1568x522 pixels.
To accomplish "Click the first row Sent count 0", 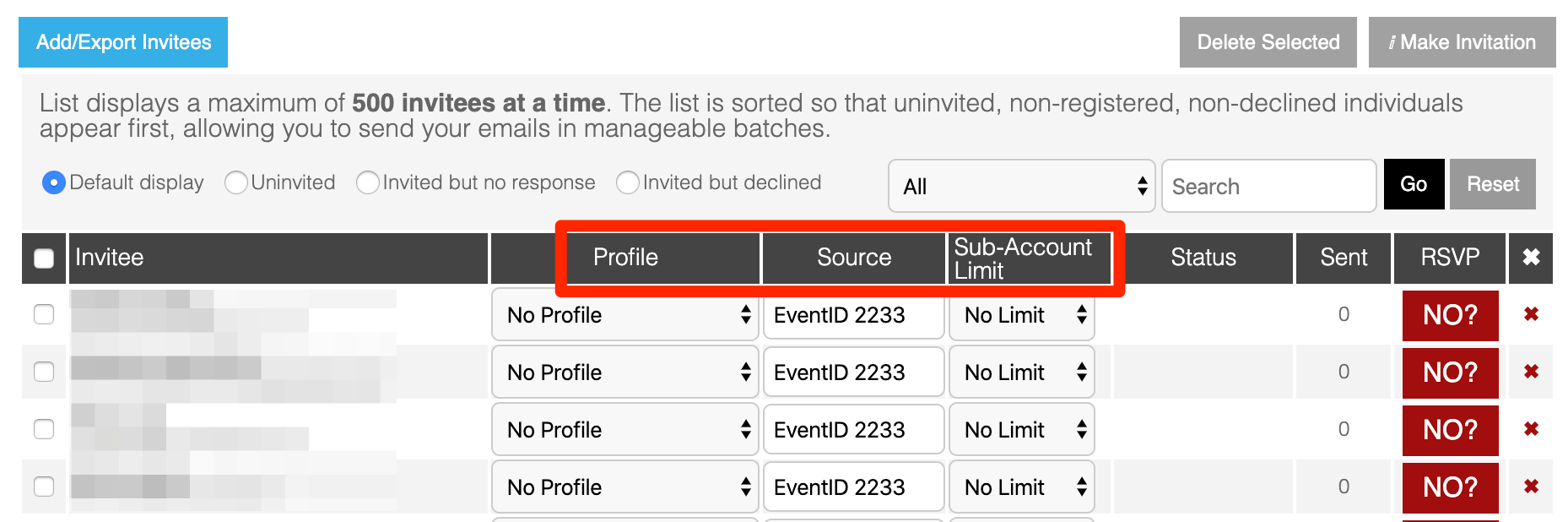I will click(1344, 314).
